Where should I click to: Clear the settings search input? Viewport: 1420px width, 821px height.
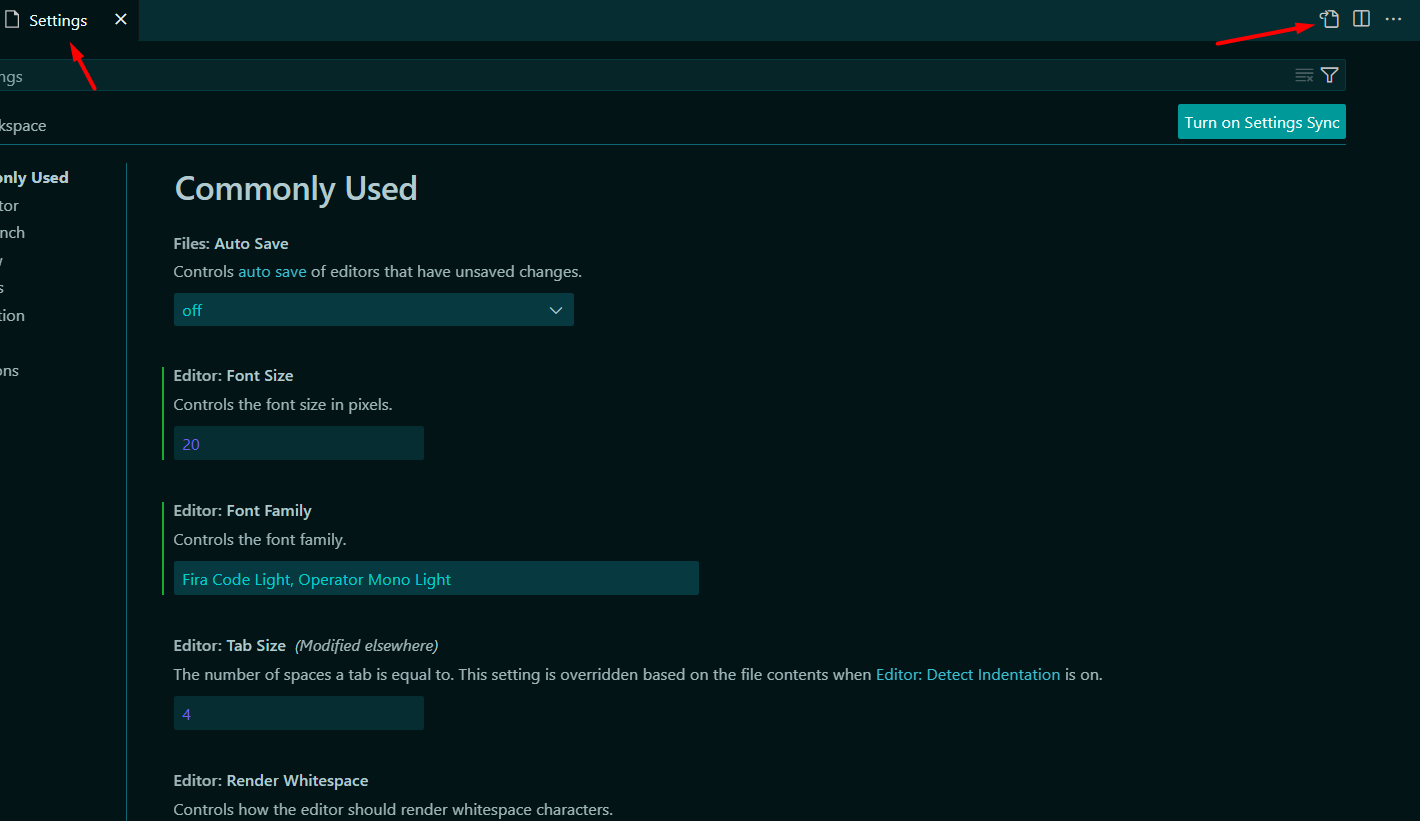(x=1304, y=75)
